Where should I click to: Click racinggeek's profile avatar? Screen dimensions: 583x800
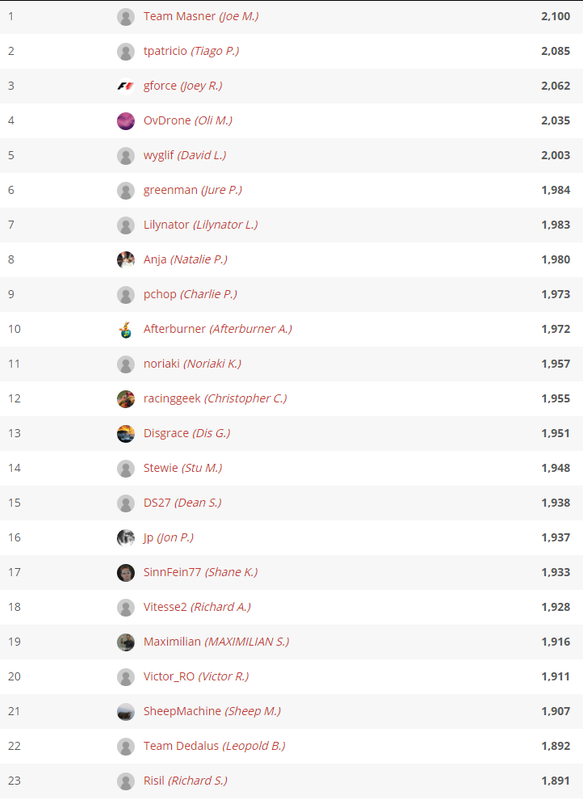coord(125,398)
